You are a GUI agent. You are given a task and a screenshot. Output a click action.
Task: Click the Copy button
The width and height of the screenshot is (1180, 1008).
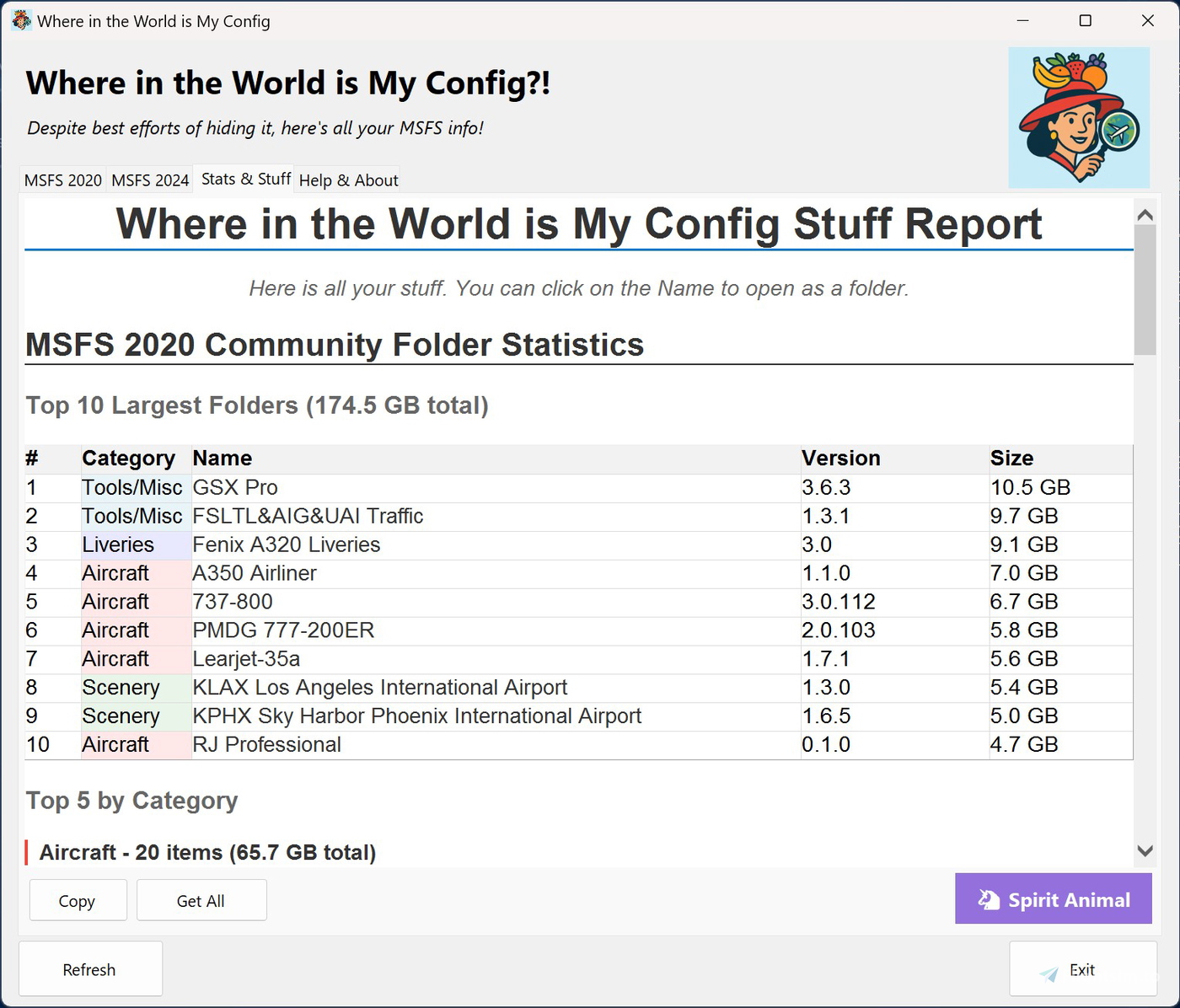click(78, 899)
